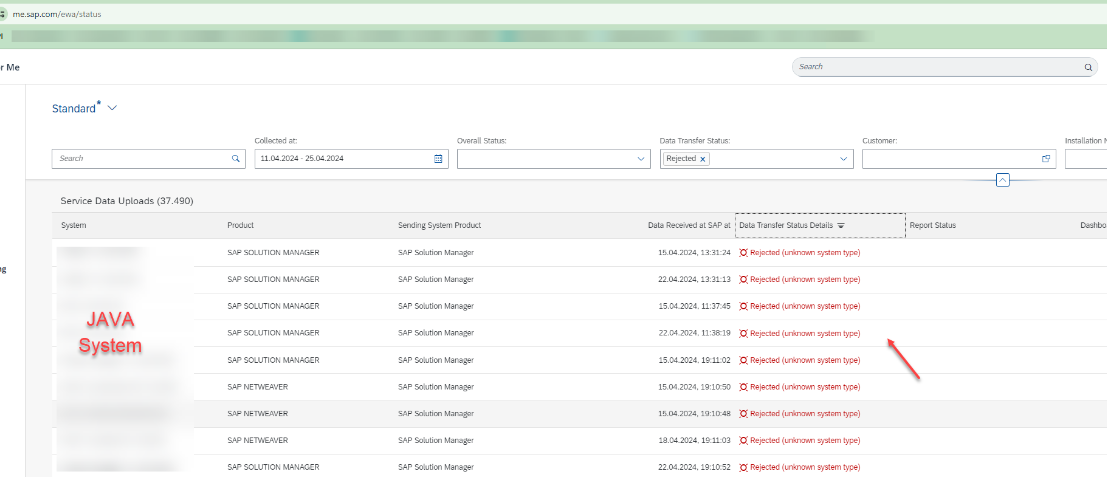Click the magnifier icon in the top search bar

1088,67
